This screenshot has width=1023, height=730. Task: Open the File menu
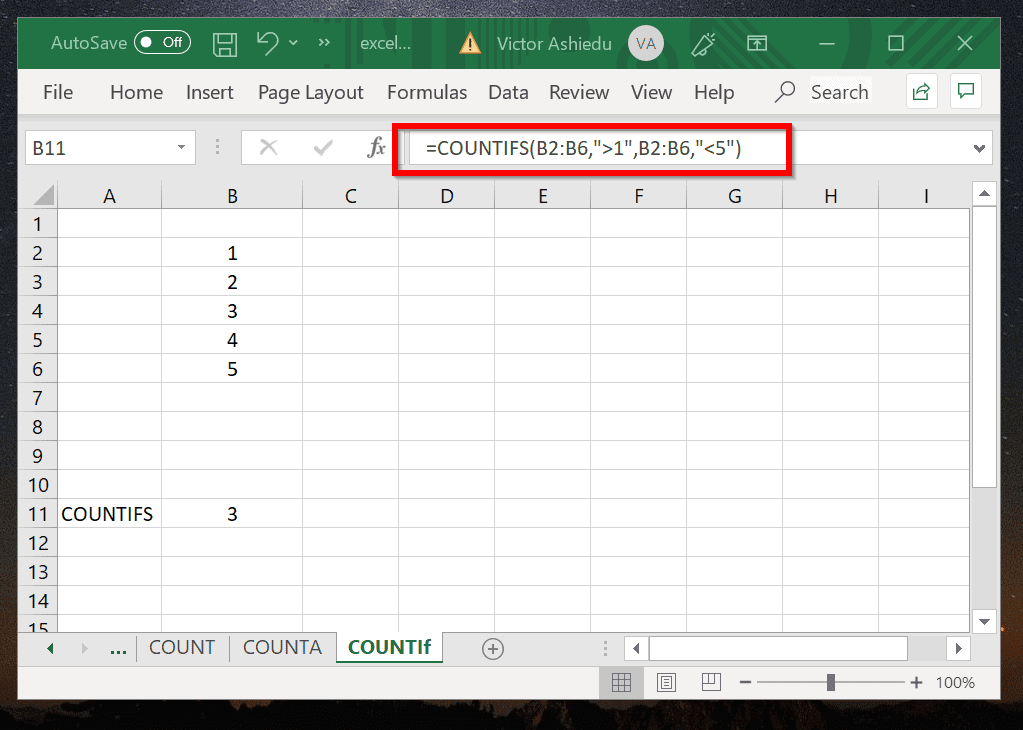(58, 92)
